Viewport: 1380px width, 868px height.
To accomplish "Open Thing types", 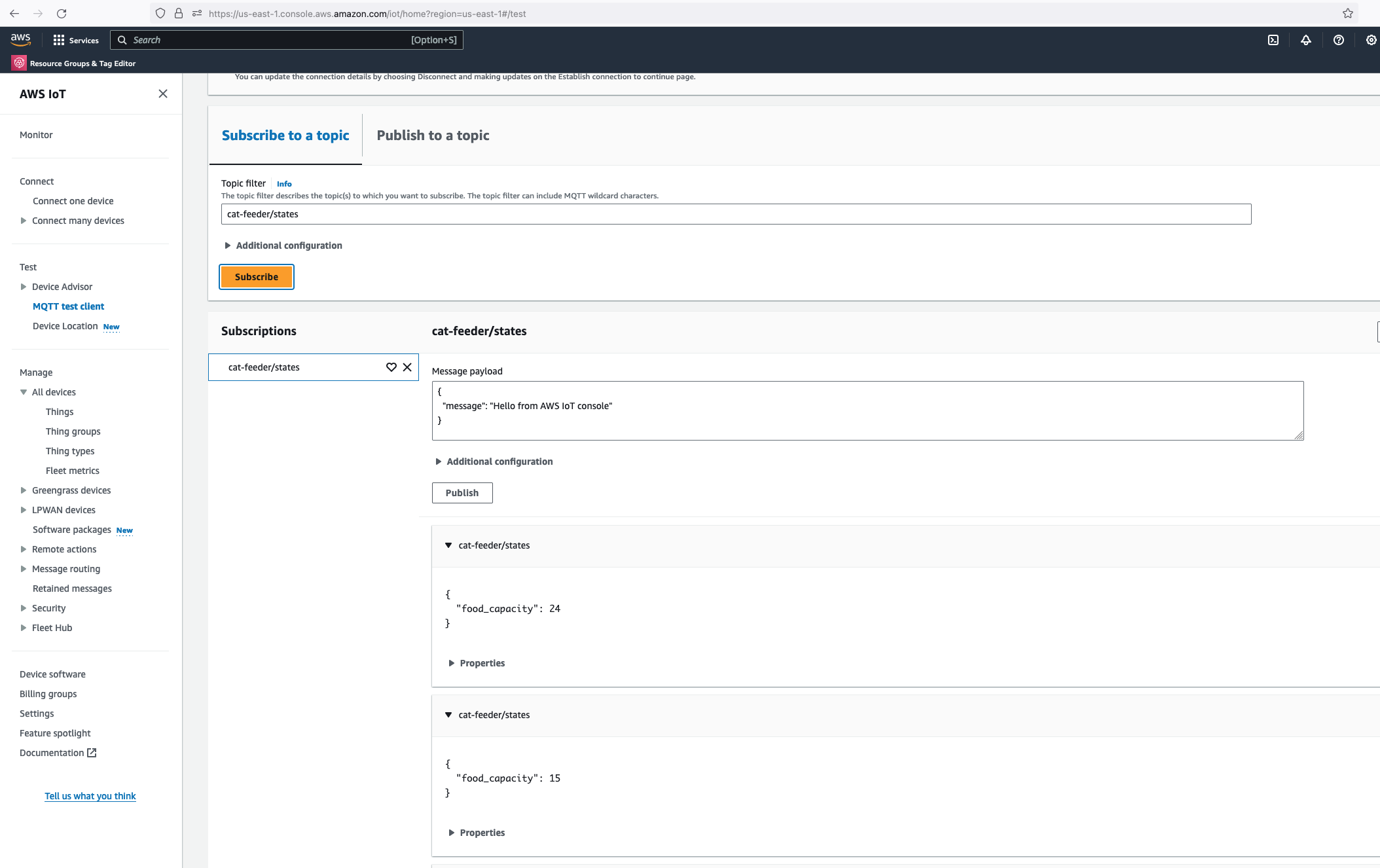I will 70,451.
